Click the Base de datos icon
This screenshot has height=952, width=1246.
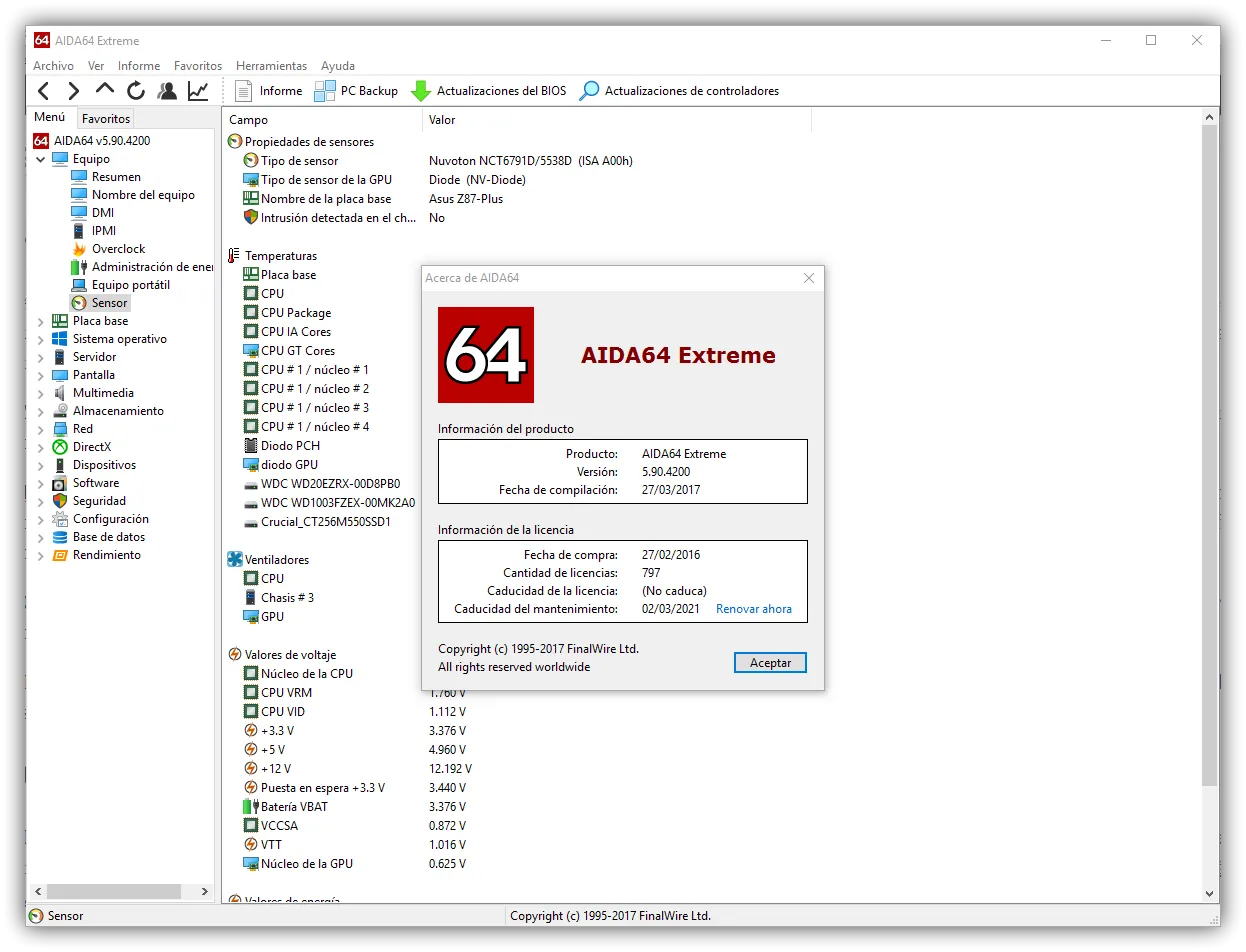coord(60,537)
